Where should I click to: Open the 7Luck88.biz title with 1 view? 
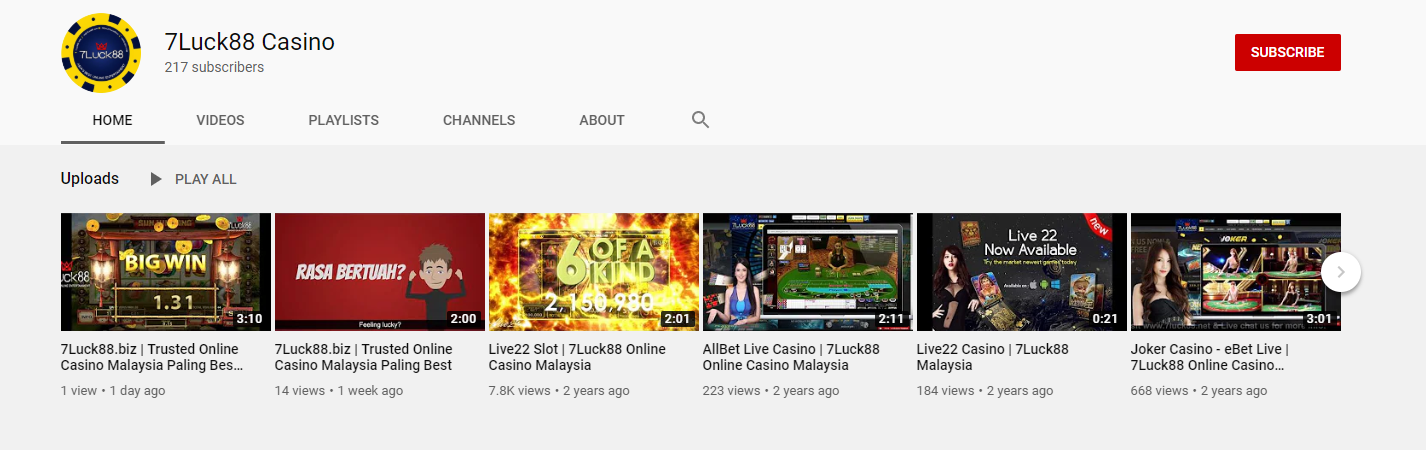pos(152,357)
